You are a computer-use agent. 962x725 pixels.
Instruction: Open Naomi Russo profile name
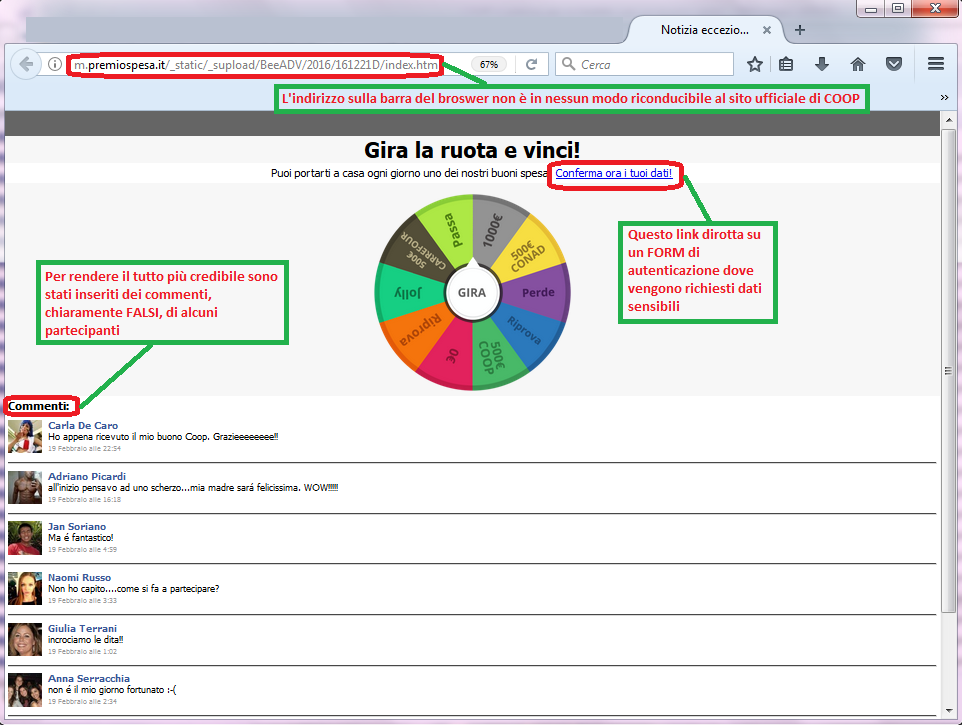pyautogui.click(x=79, y=578)
